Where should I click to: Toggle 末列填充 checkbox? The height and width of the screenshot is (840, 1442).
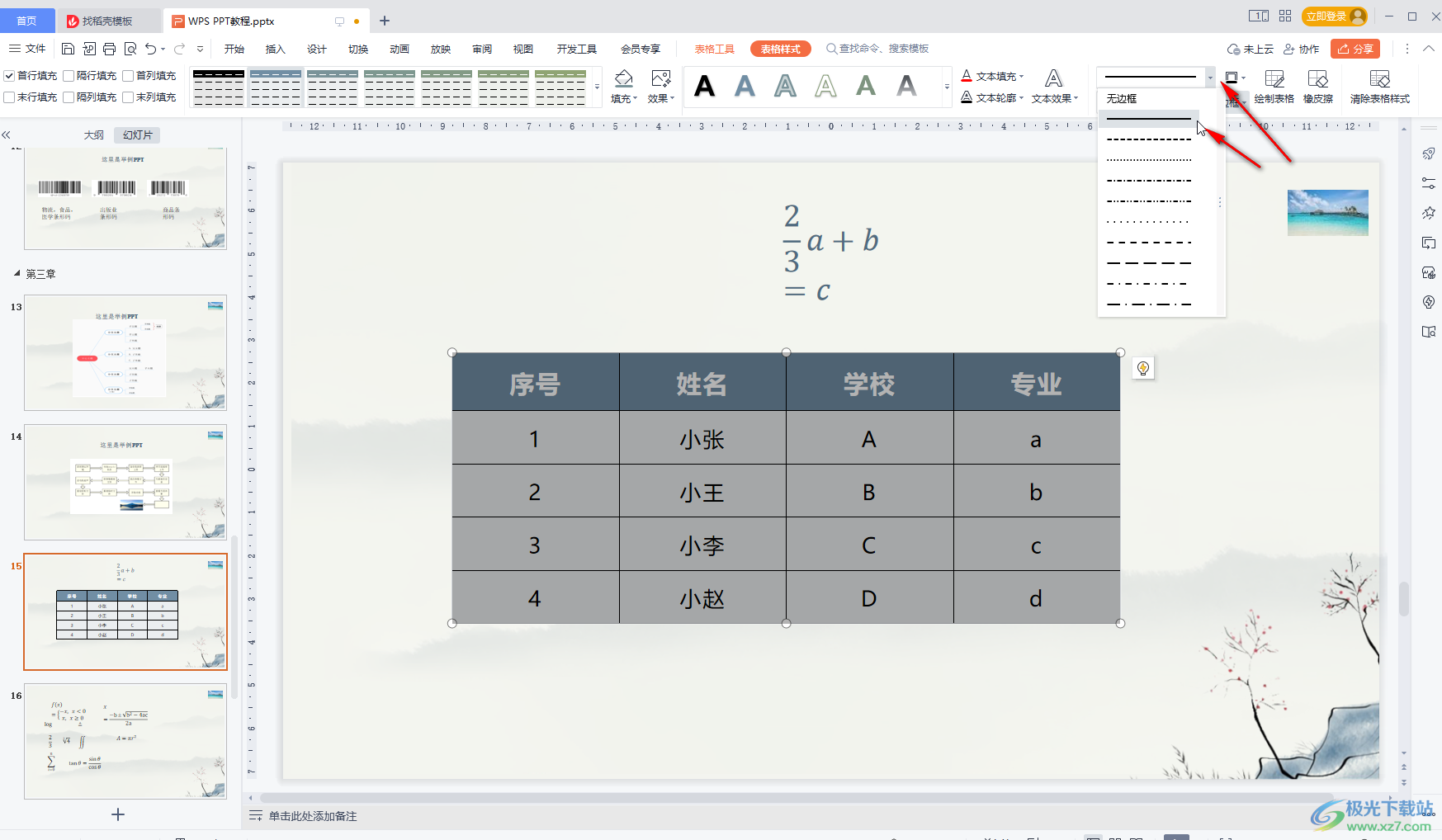(x=128, y=97)
